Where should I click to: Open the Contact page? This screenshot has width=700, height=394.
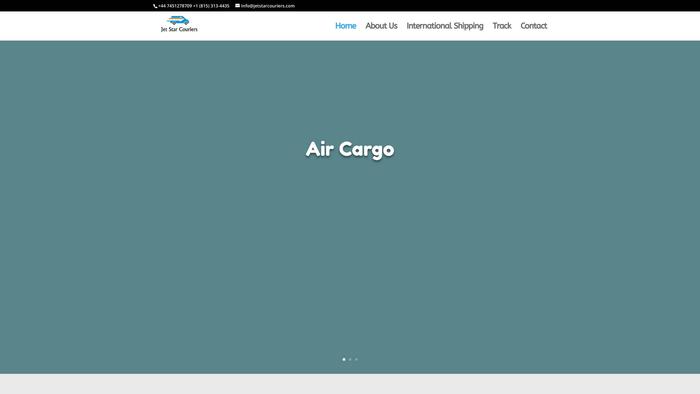[x=533, y=26]
